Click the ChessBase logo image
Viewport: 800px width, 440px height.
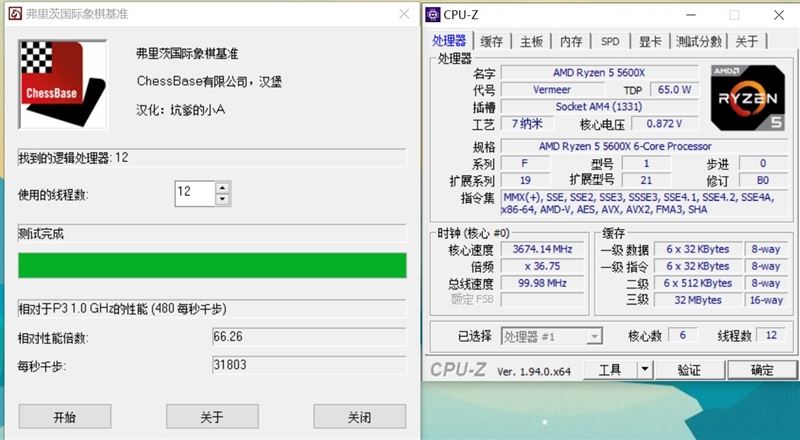63,84
